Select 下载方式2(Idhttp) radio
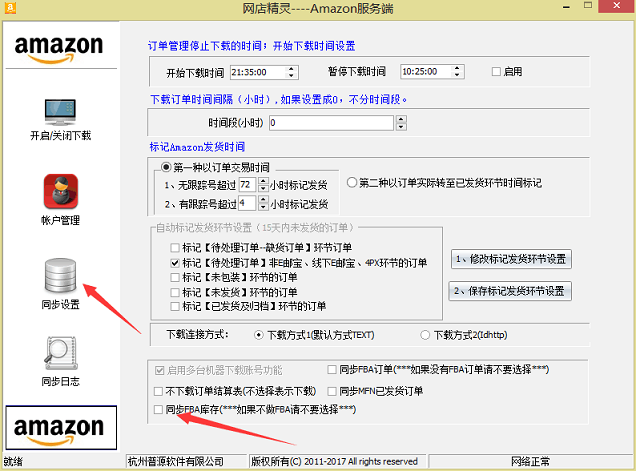The image size is (636, 471). point(425,335)
